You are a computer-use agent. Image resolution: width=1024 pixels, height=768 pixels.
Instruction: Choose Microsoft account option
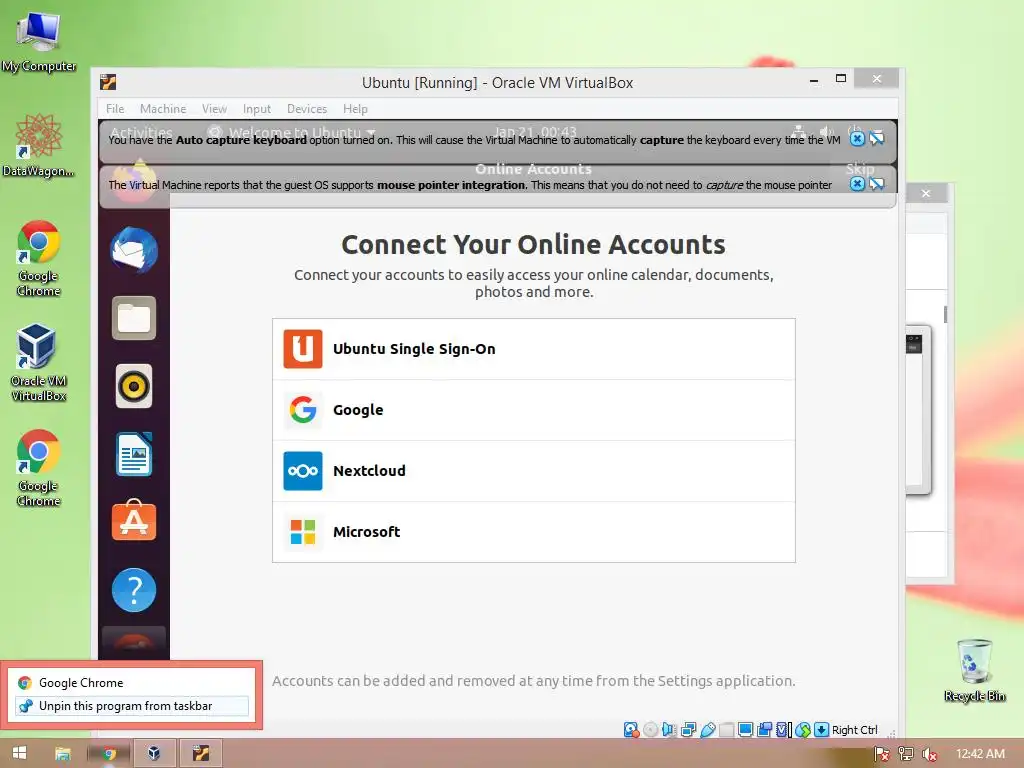click(534, 532)
